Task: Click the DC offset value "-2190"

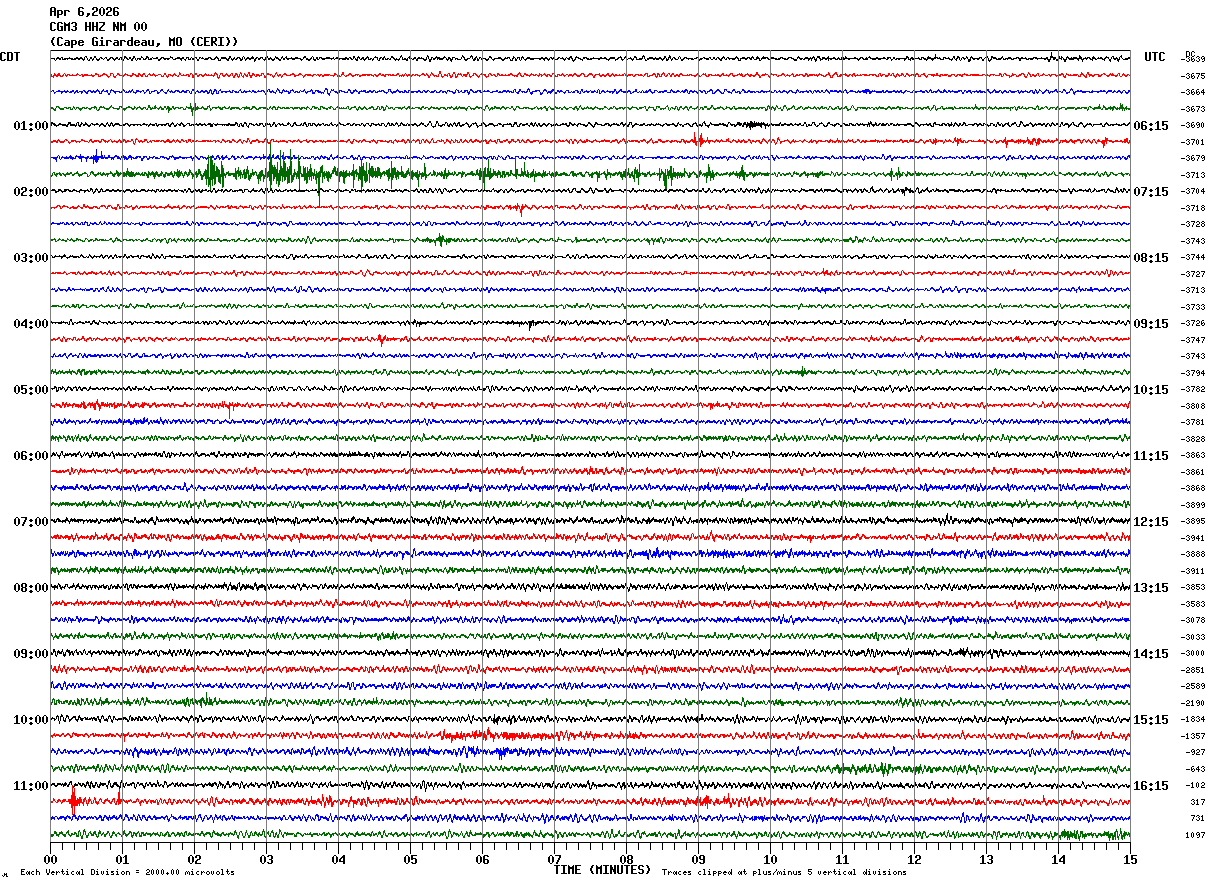Action: click(1193, 703)
